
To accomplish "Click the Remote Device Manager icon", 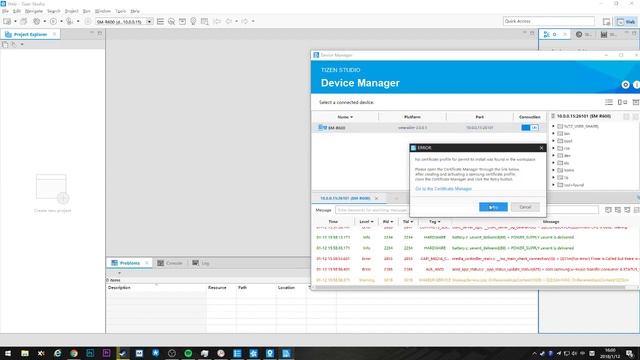I will [622, 102].
